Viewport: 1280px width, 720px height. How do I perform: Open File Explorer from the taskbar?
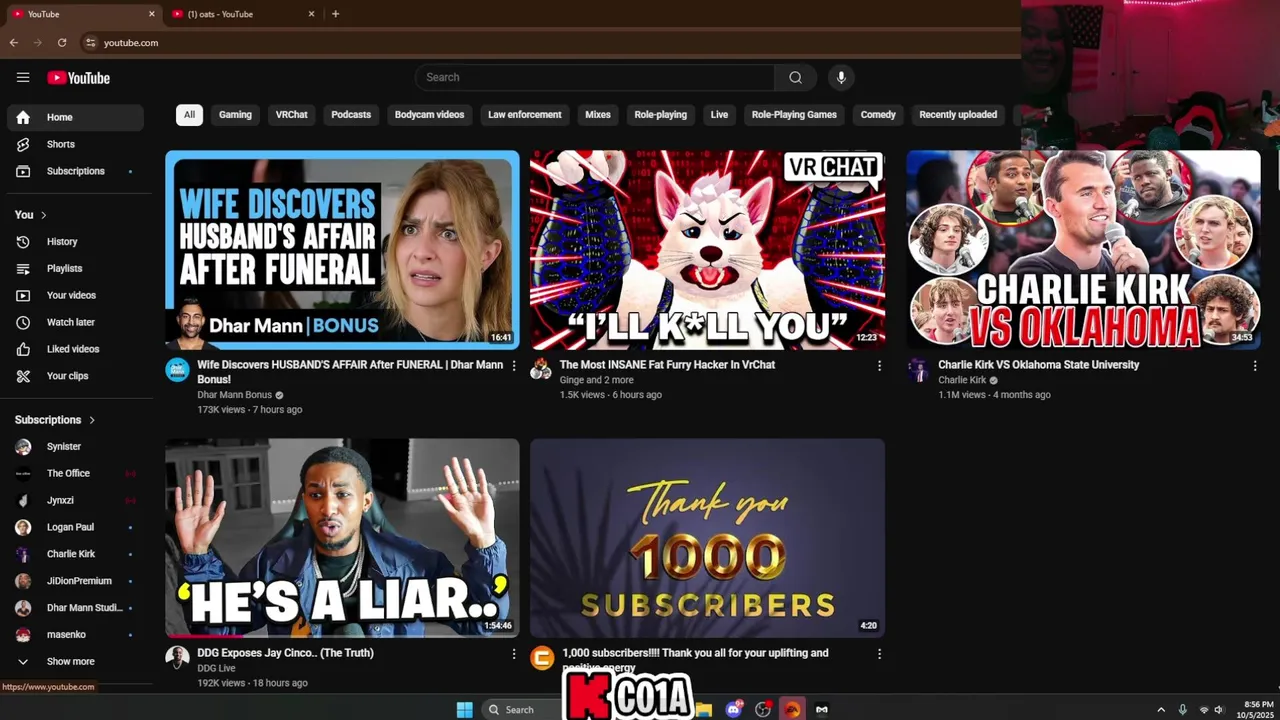pyautogui.click(x=704, y=709)
